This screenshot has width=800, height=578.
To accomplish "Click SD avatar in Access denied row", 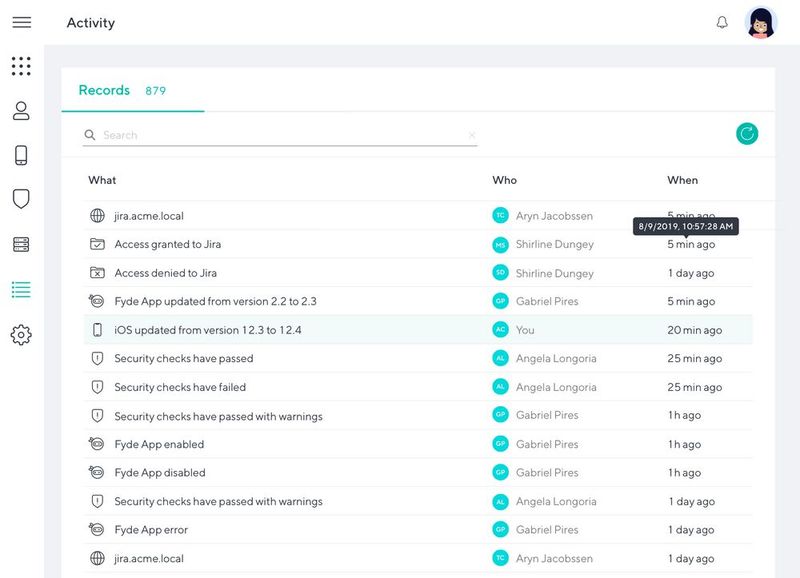I will pos(501,272).
